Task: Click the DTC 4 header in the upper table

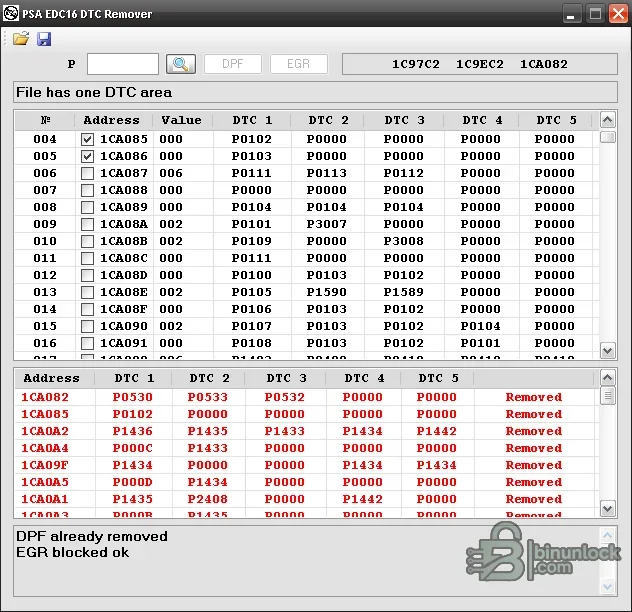Action: click(x=482, y=120)
